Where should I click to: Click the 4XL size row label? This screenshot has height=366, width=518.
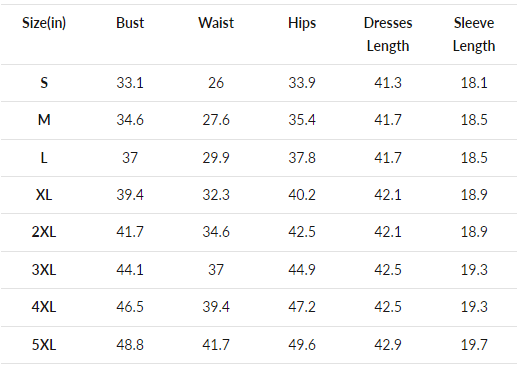(x=44, y=307)
